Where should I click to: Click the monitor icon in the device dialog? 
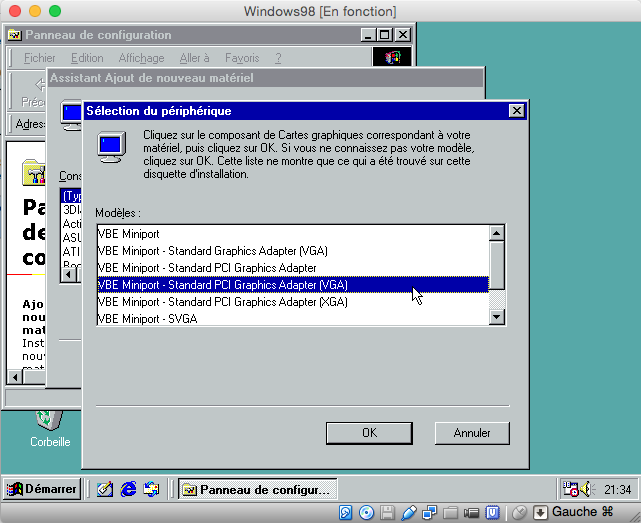pos(112,146)
